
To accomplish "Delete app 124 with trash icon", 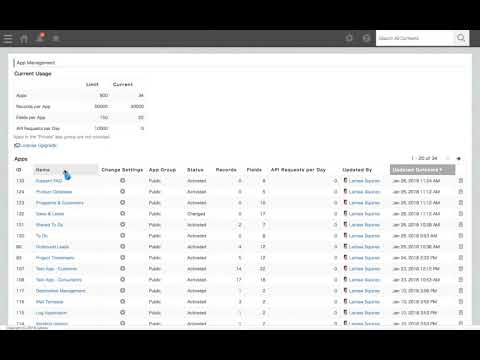I will (x=461, y=191).
